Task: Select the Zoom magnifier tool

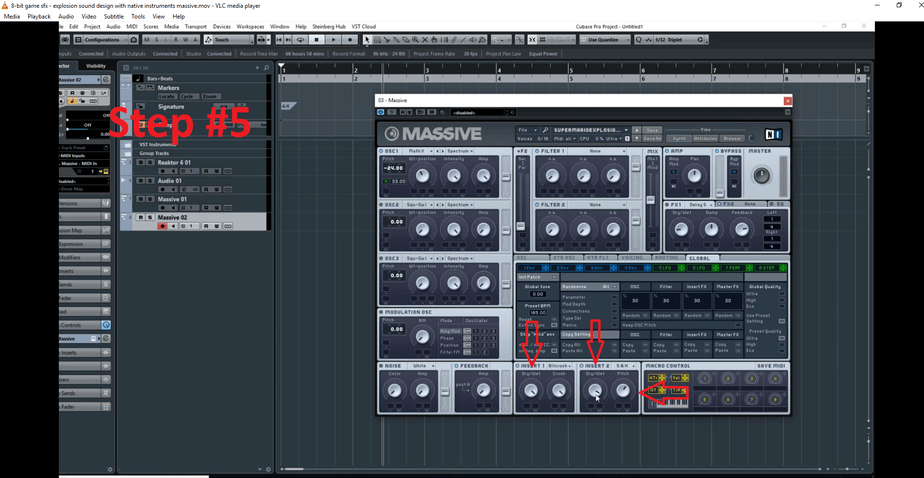Action: pos(415,39)
